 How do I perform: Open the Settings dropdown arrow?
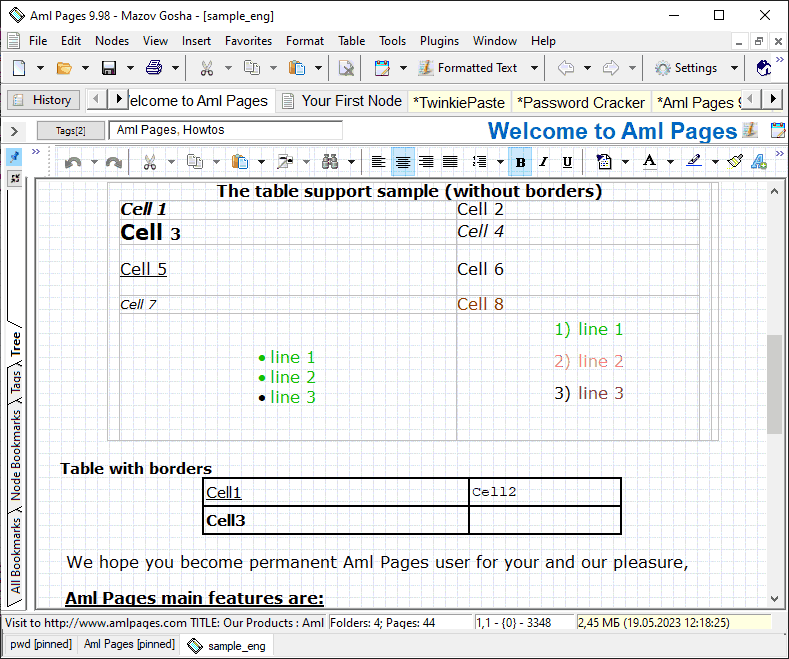(734, 67)
